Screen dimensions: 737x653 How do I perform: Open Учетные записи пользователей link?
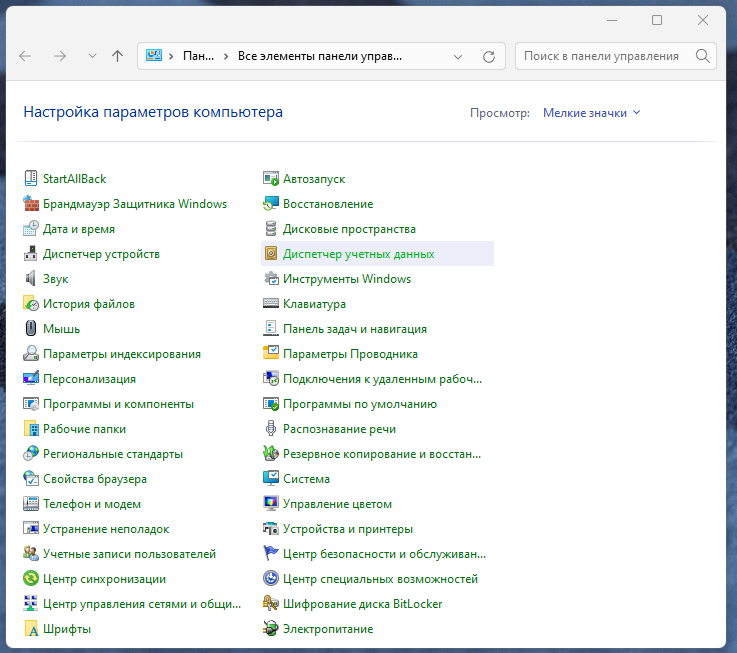[x=129, y=553]
